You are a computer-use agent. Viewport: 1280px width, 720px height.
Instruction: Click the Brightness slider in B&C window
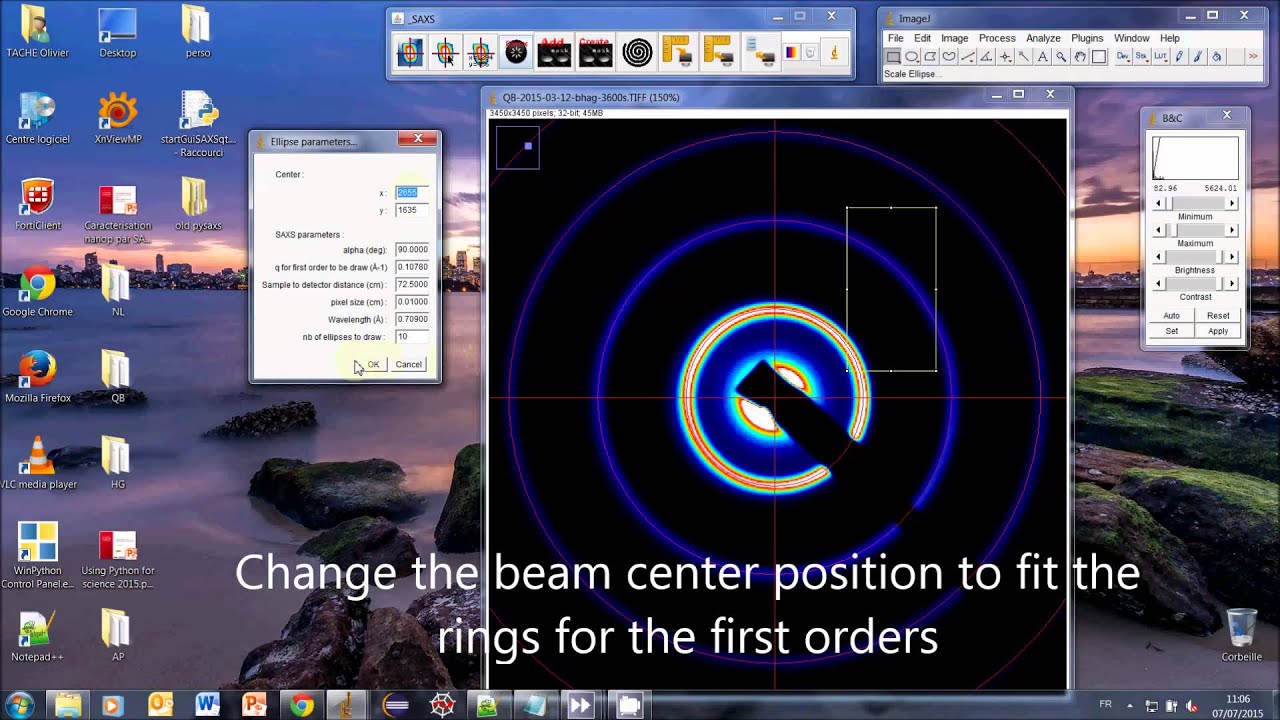1195,257
